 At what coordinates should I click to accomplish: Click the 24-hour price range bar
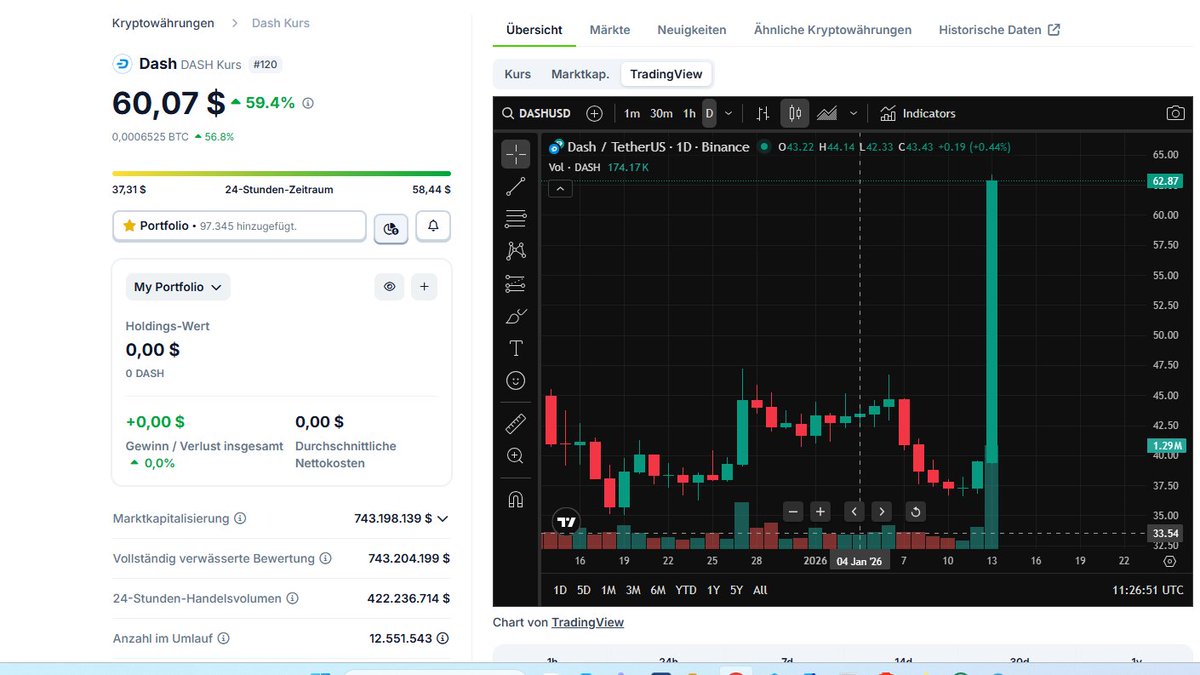click(x=280, y=172)
